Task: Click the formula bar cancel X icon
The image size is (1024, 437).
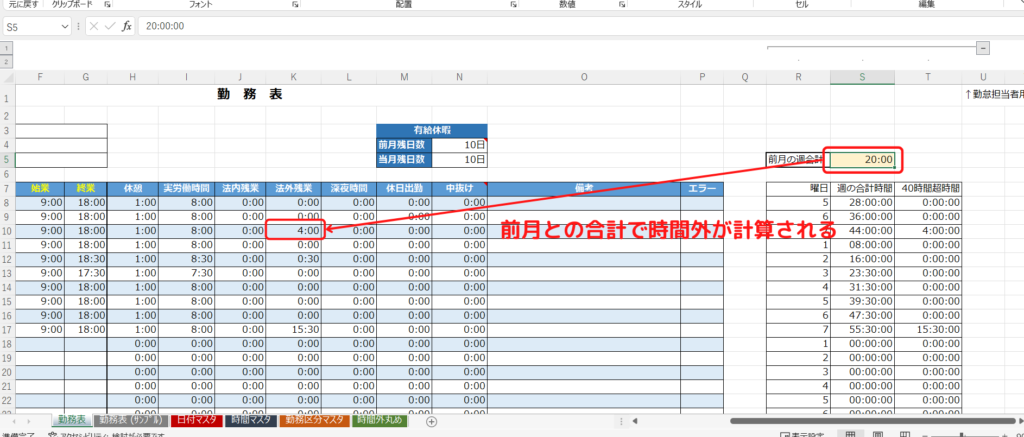Action: tap(94, 26)
